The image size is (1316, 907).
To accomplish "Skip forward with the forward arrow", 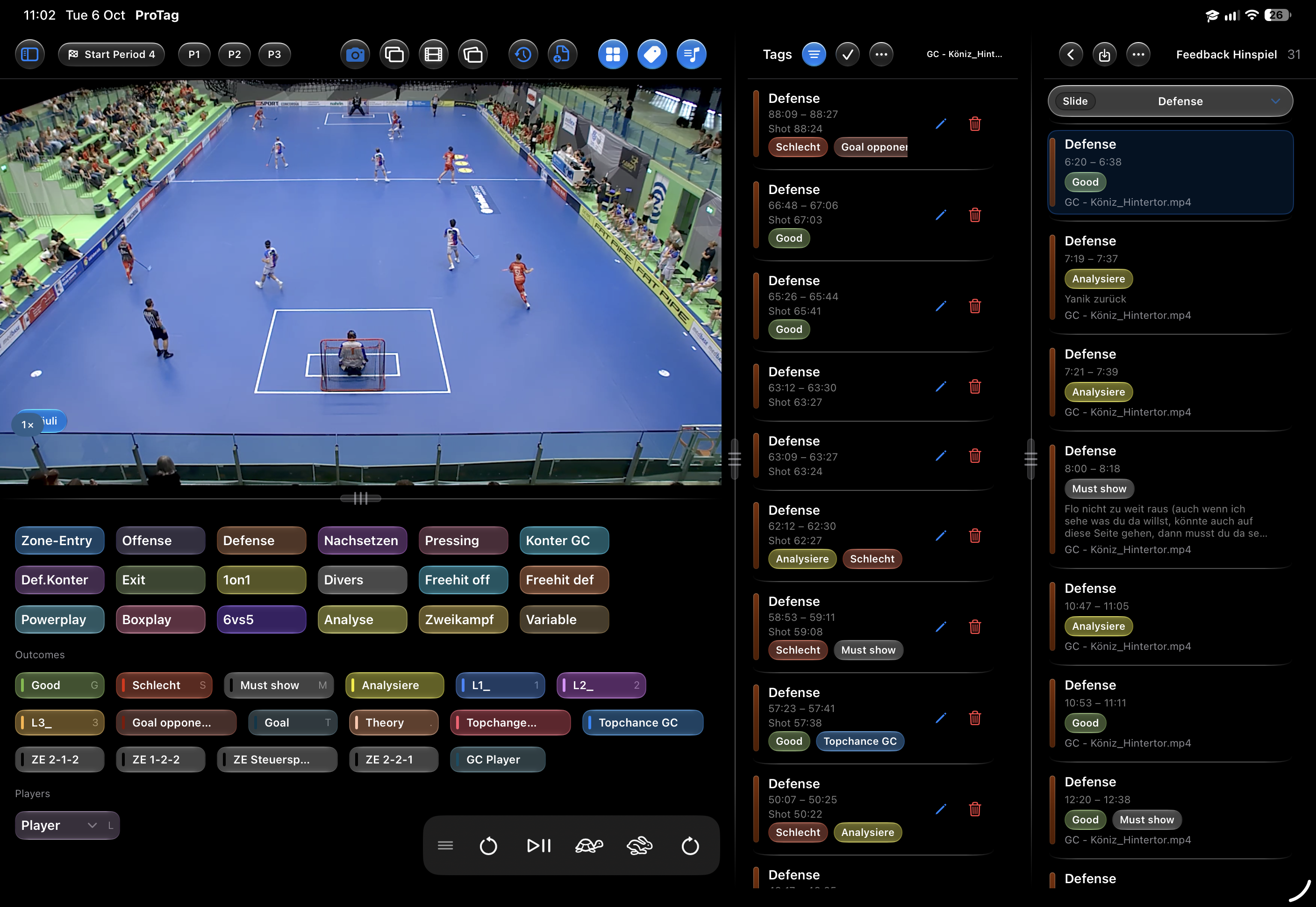I will [x=690, y=846].
